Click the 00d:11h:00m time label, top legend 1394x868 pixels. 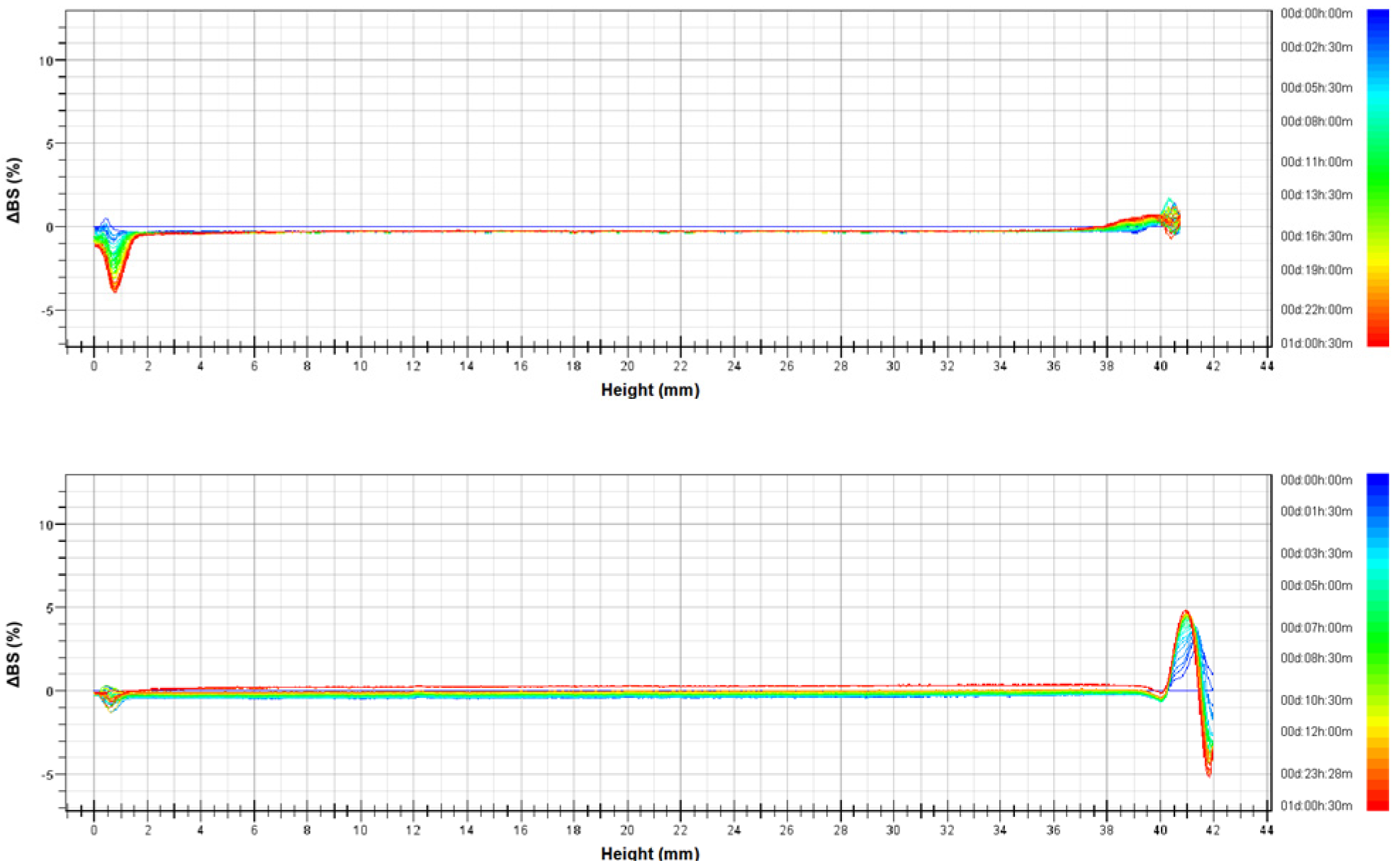(1316, 162)
